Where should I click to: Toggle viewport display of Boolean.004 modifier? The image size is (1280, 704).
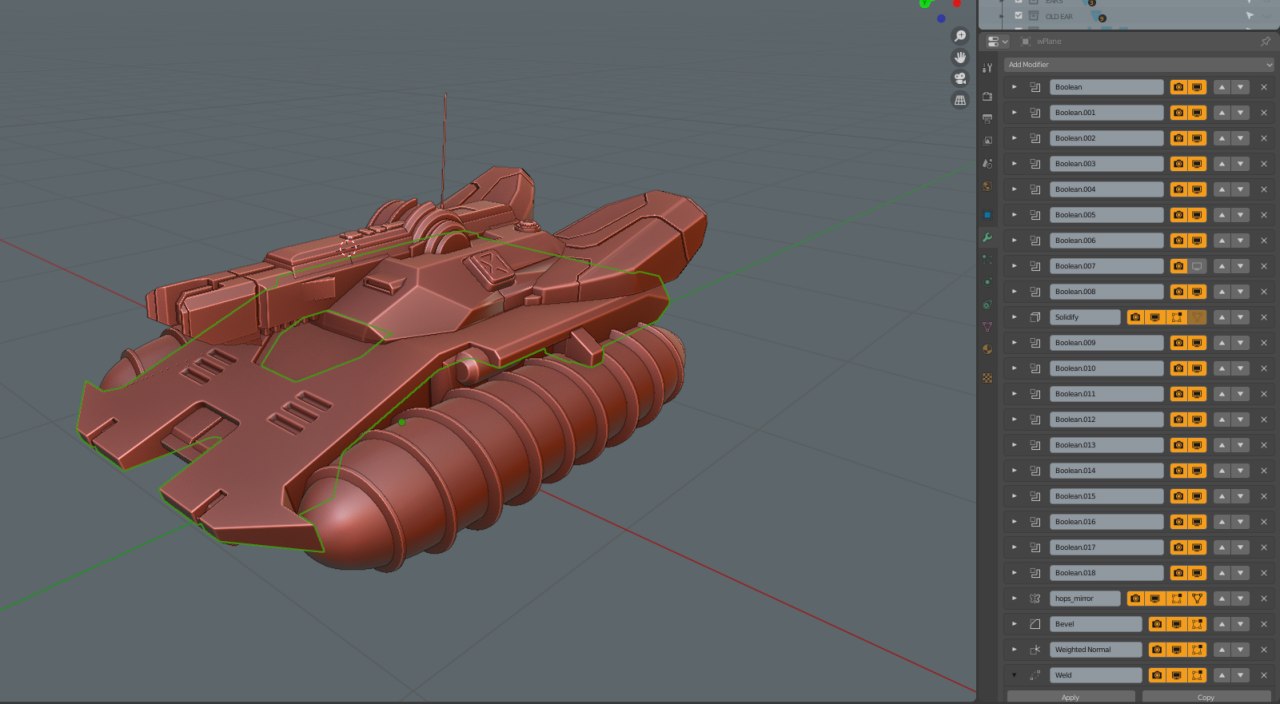click(1197, 189)
